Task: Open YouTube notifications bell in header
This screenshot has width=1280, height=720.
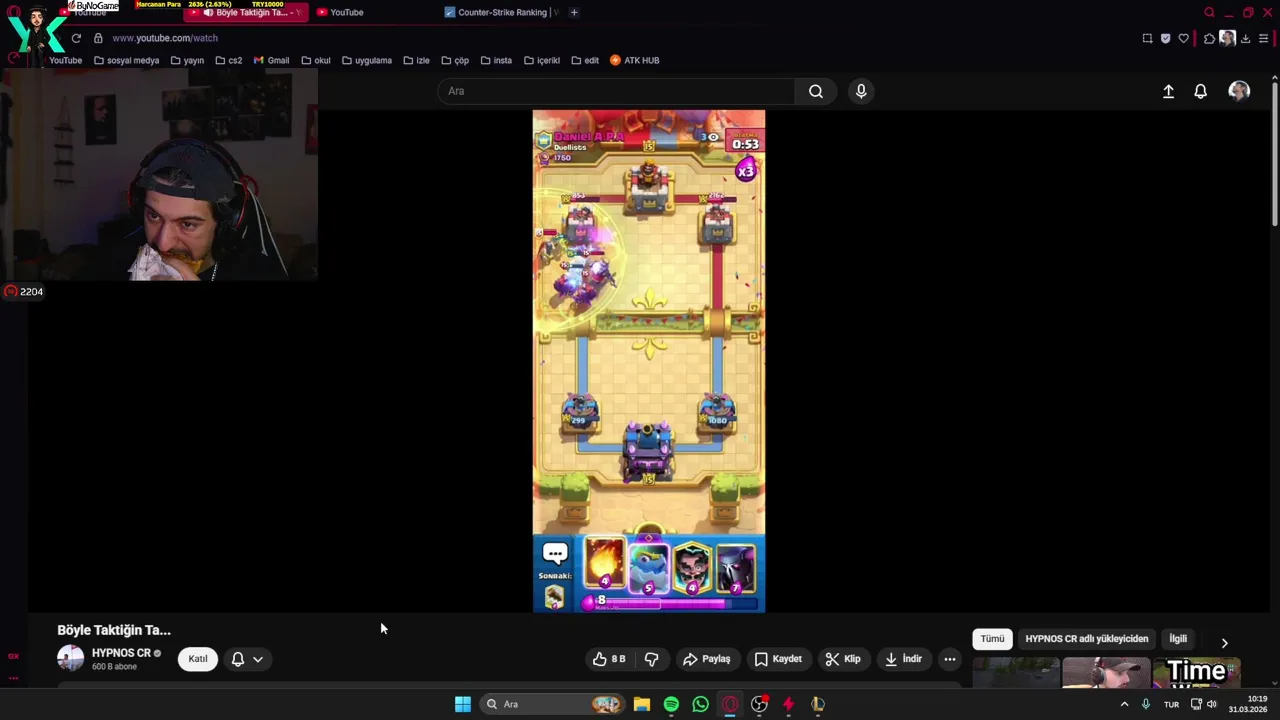Action: click(1201, 91)
